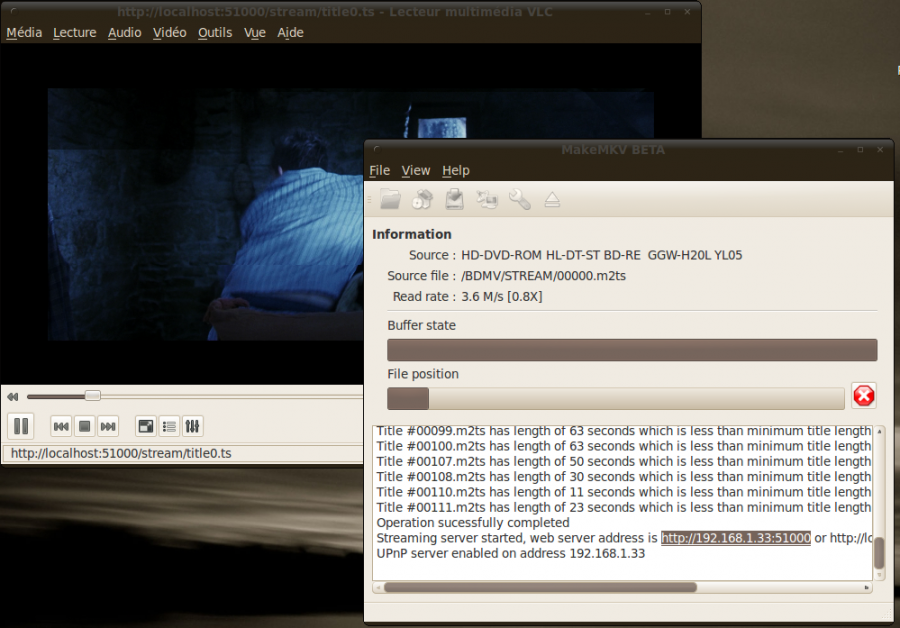Select log line for Title #00108.m2ts
Viewport: 900px width, 628px height.
624,477
